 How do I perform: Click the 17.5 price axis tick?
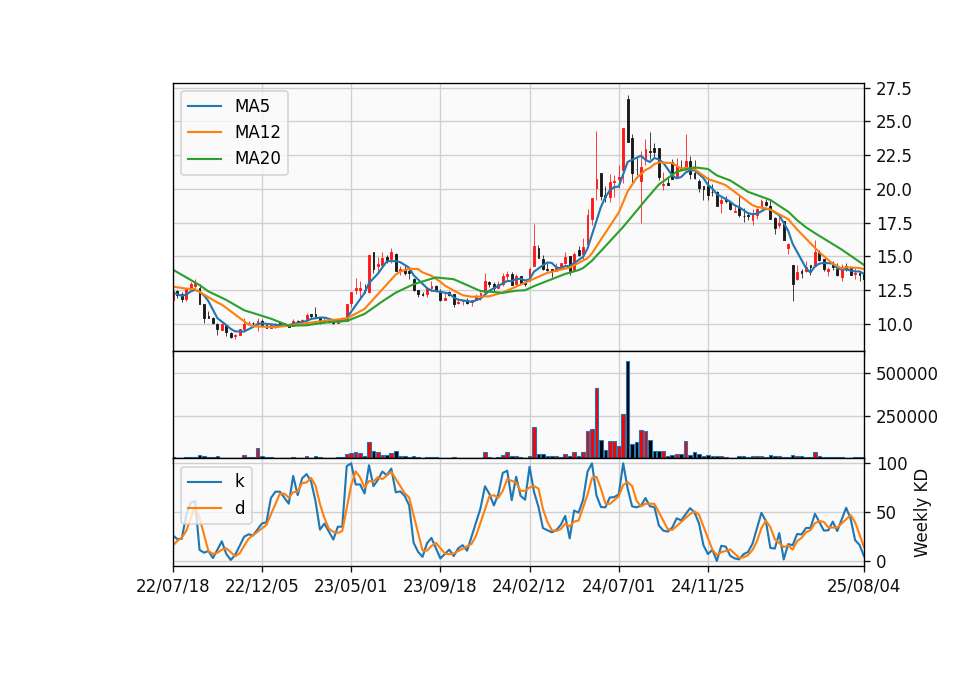[x=893, y=223]
